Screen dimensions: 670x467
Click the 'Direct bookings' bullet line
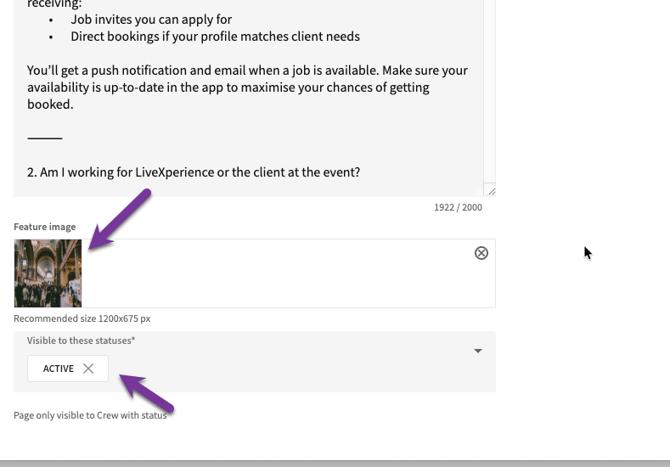click(214, 36)
